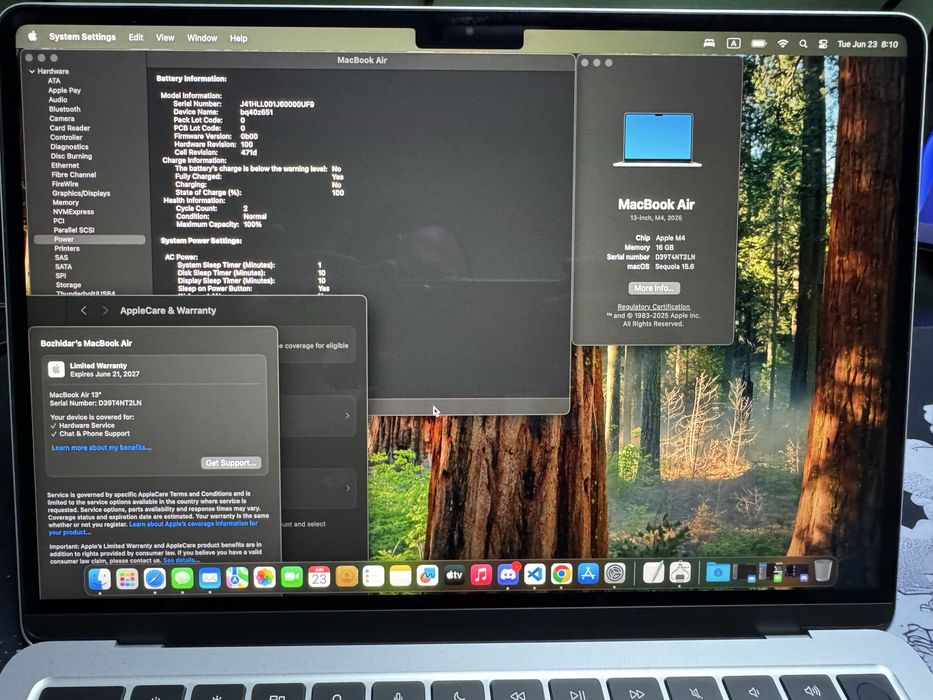Open System Information chip icon in dock
The width and height of the screenshot is (933, 700).
pos(680,573)
